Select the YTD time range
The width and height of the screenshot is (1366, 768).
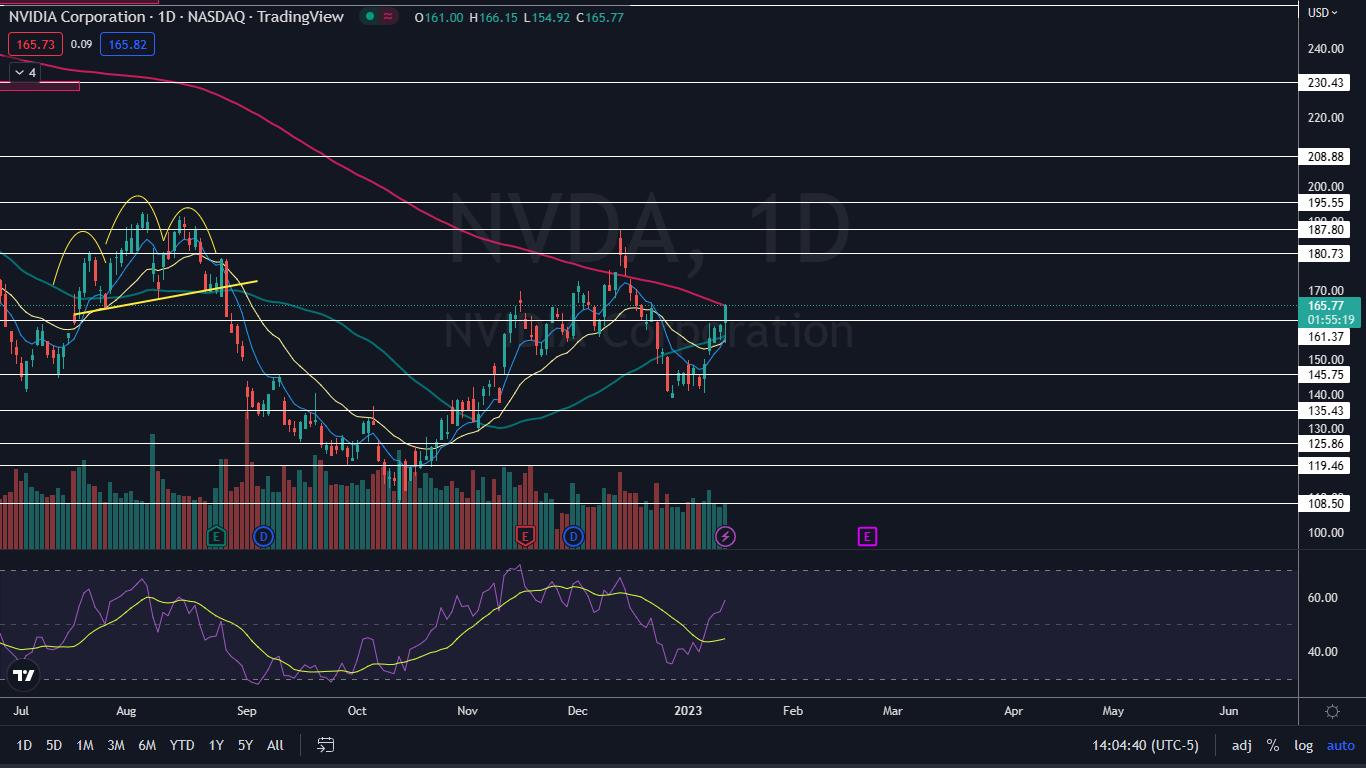(182, 745)
